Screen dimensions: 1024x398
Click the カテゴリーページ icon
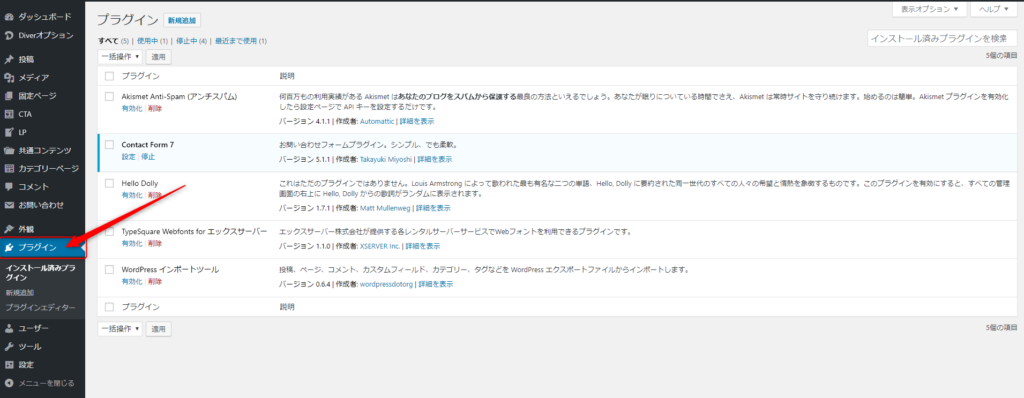tap(9, 169)
